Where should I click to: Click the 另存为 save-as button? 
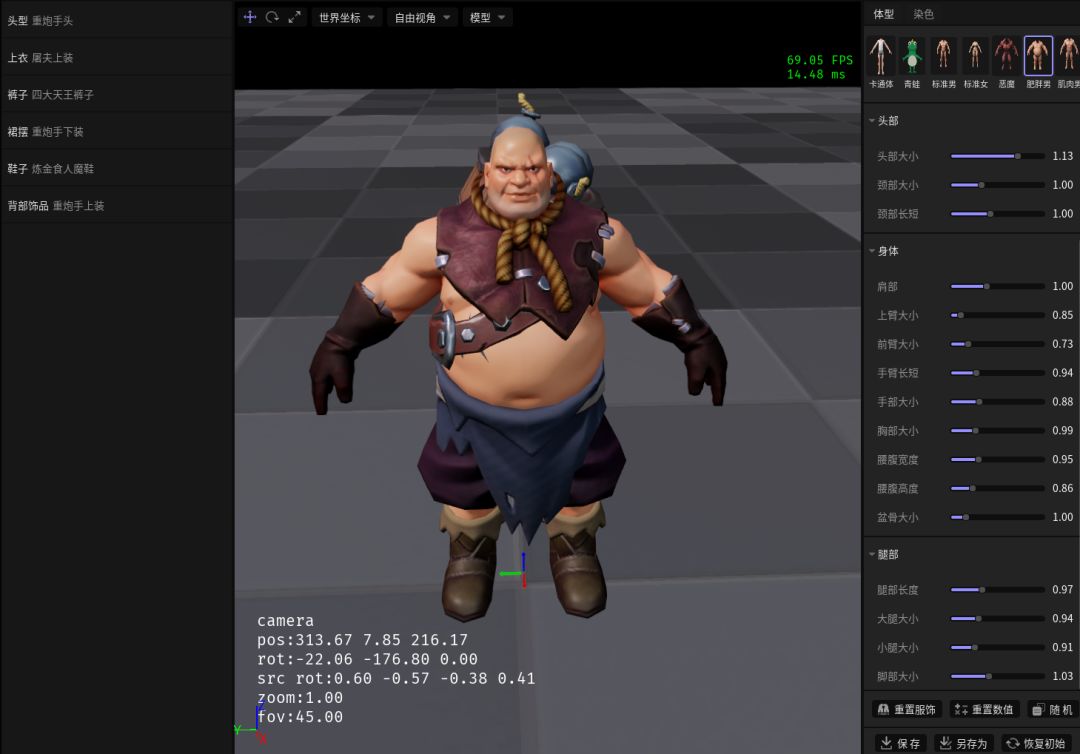[x=964, y=744]
